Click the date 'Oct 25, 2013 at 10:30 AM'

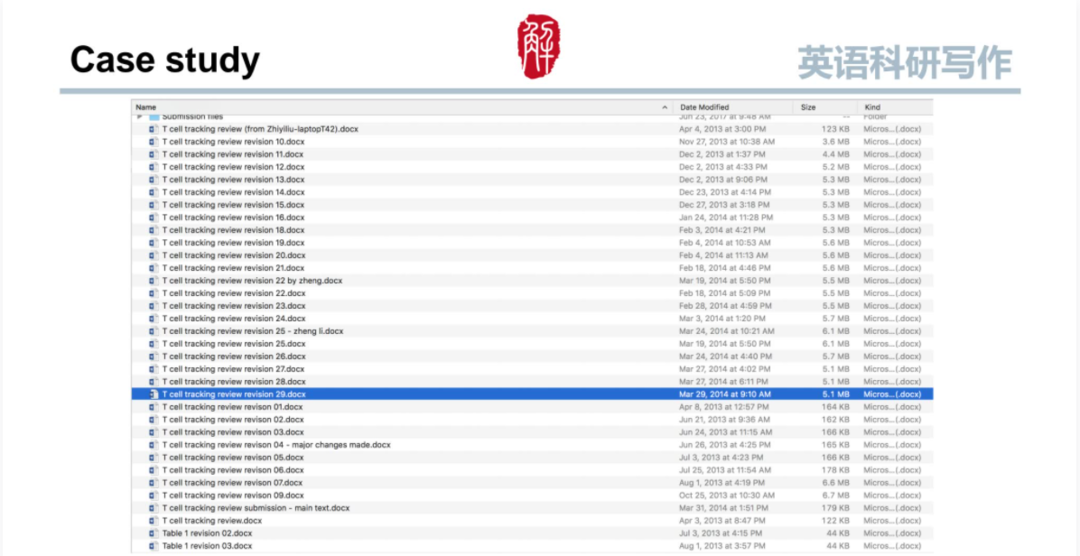[727, 495]
